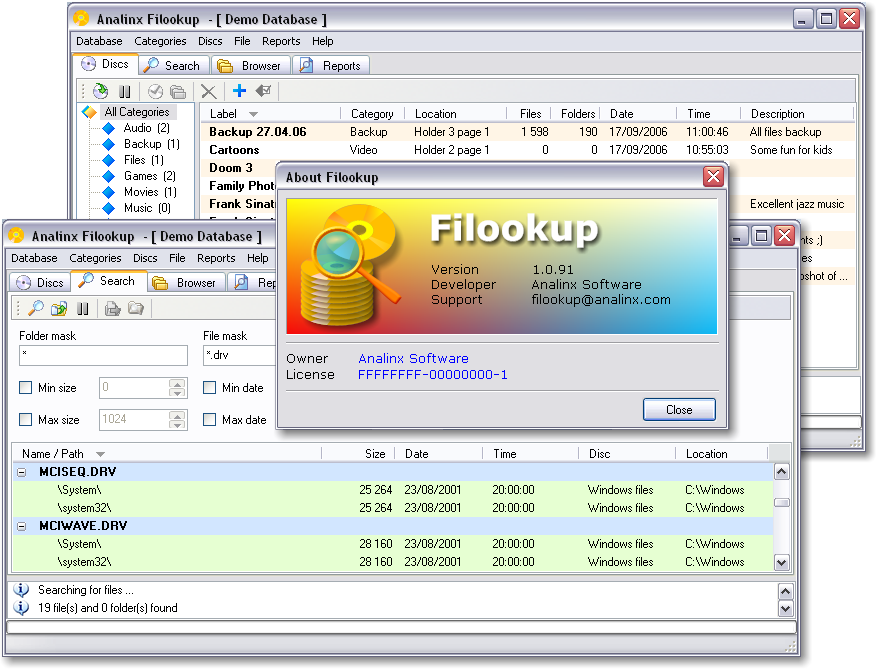Select the Files (1) category
This screenshot has height=669, width=878.
click(x=144, y=160)
